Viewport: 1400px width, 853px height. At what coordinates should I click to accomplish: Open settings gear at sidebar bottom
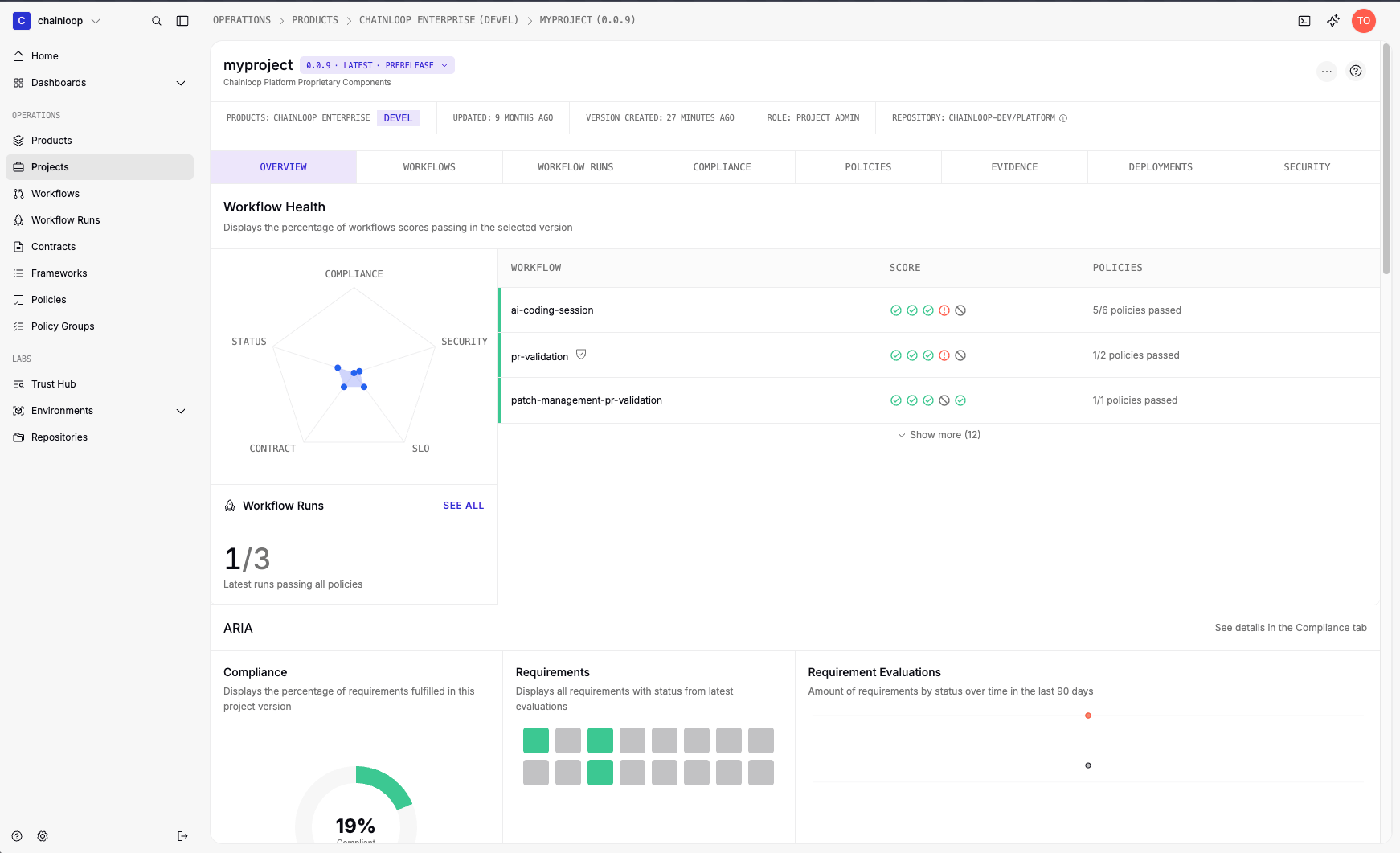pyautogui.click(x=43, y=836)
